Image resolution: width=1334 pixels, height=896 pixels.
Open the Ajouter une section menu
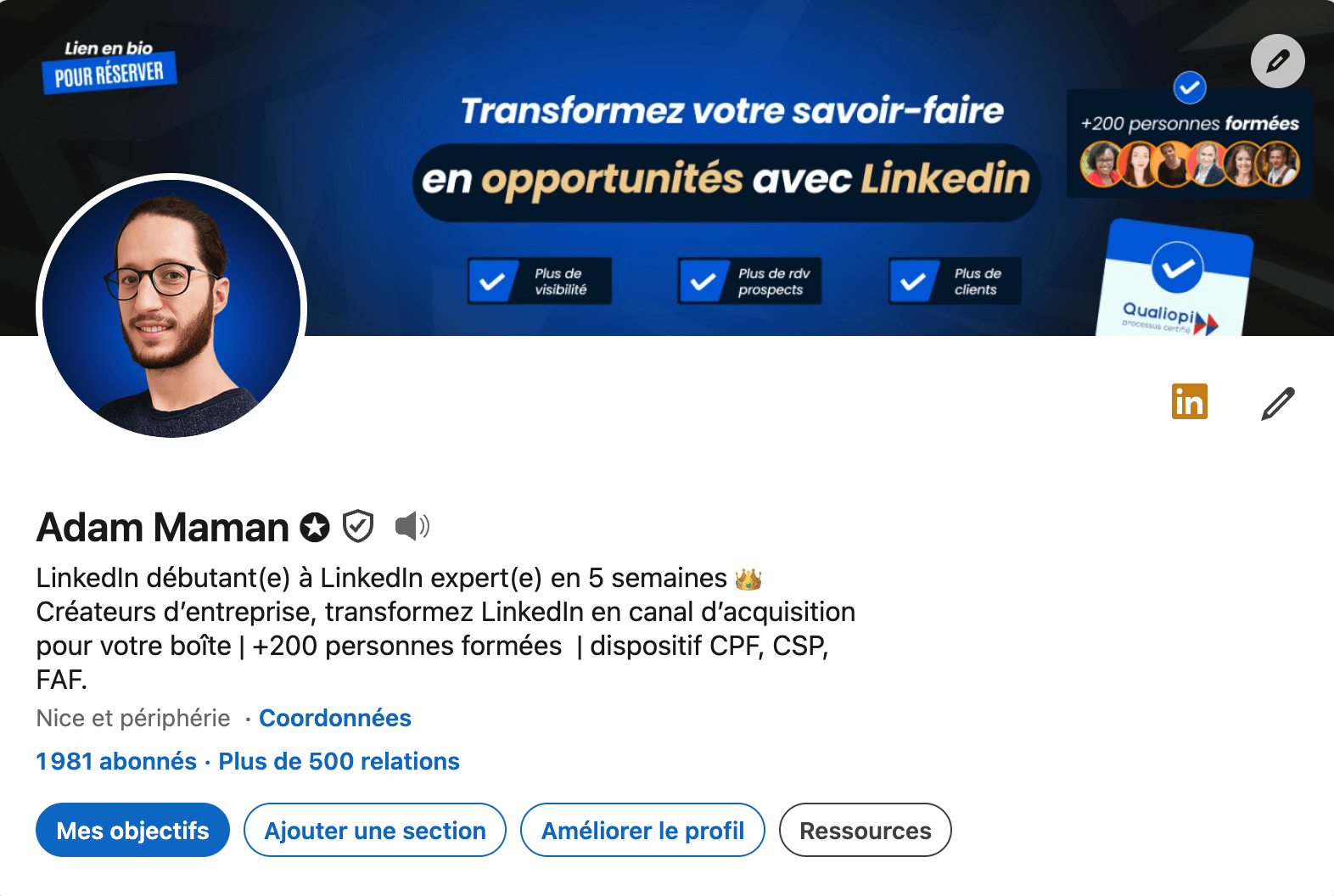pos(375,830)
